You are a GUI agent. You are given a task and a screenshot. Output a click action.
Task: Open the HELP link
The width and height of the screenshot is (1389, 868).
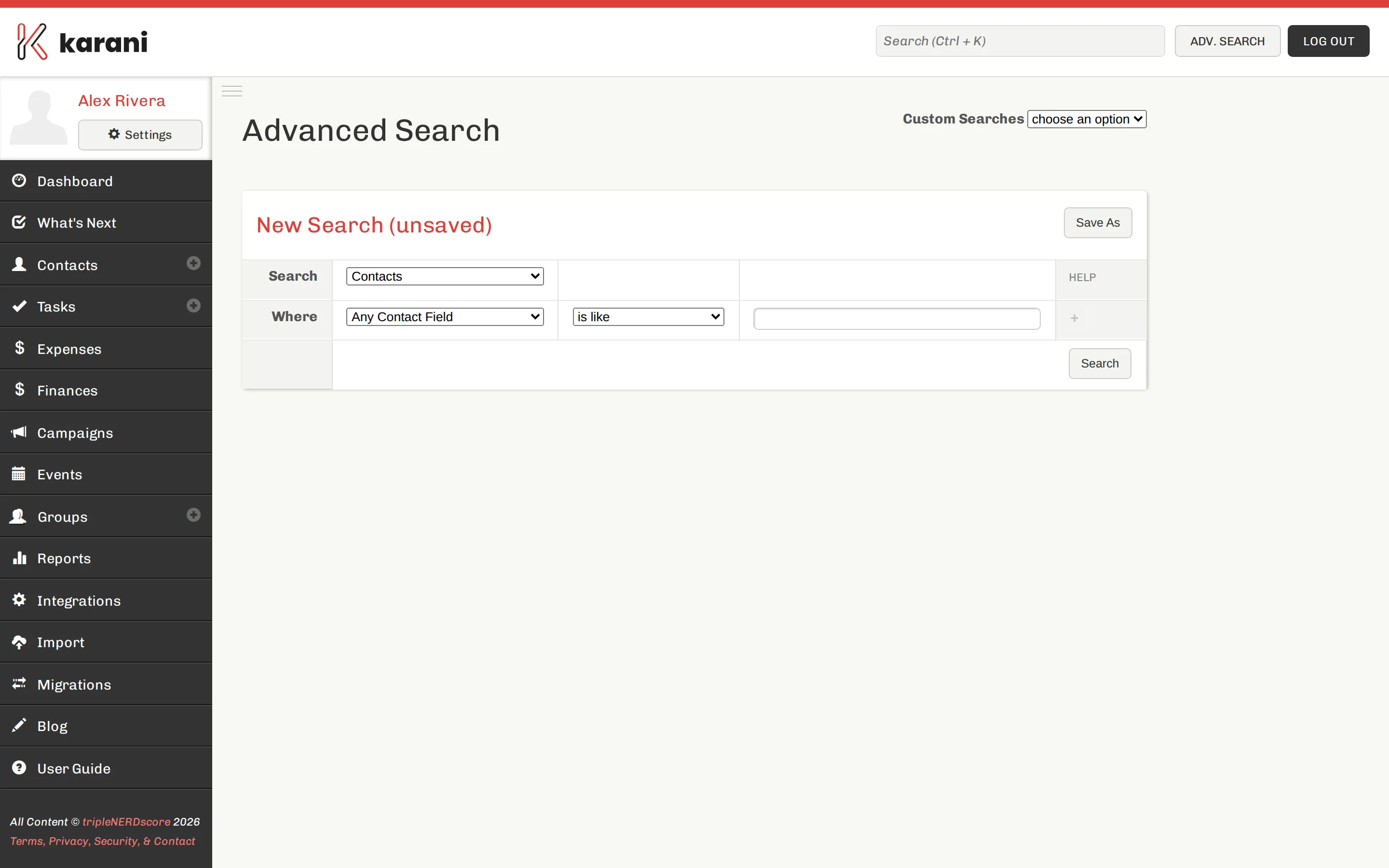1082,277
